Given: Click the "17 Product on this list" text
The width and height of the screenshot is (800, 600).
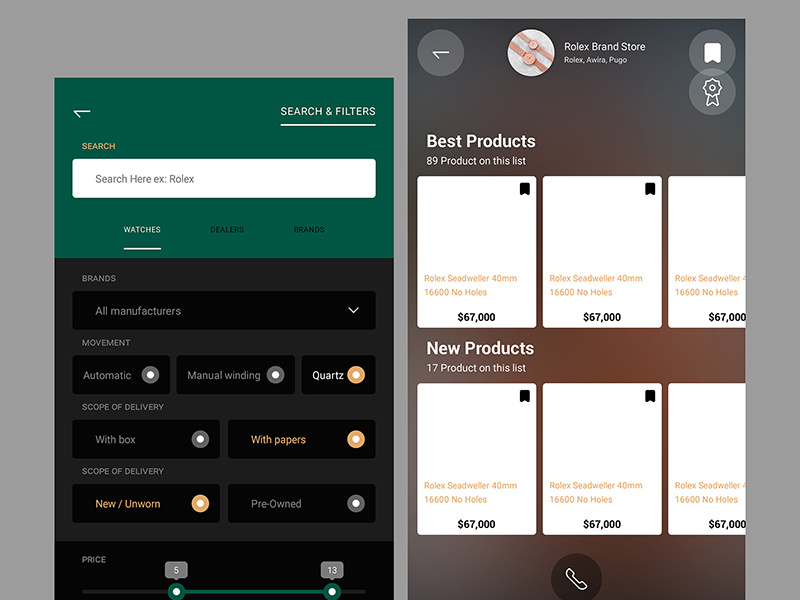Looking at the screenshot, I should coord(476,368).
